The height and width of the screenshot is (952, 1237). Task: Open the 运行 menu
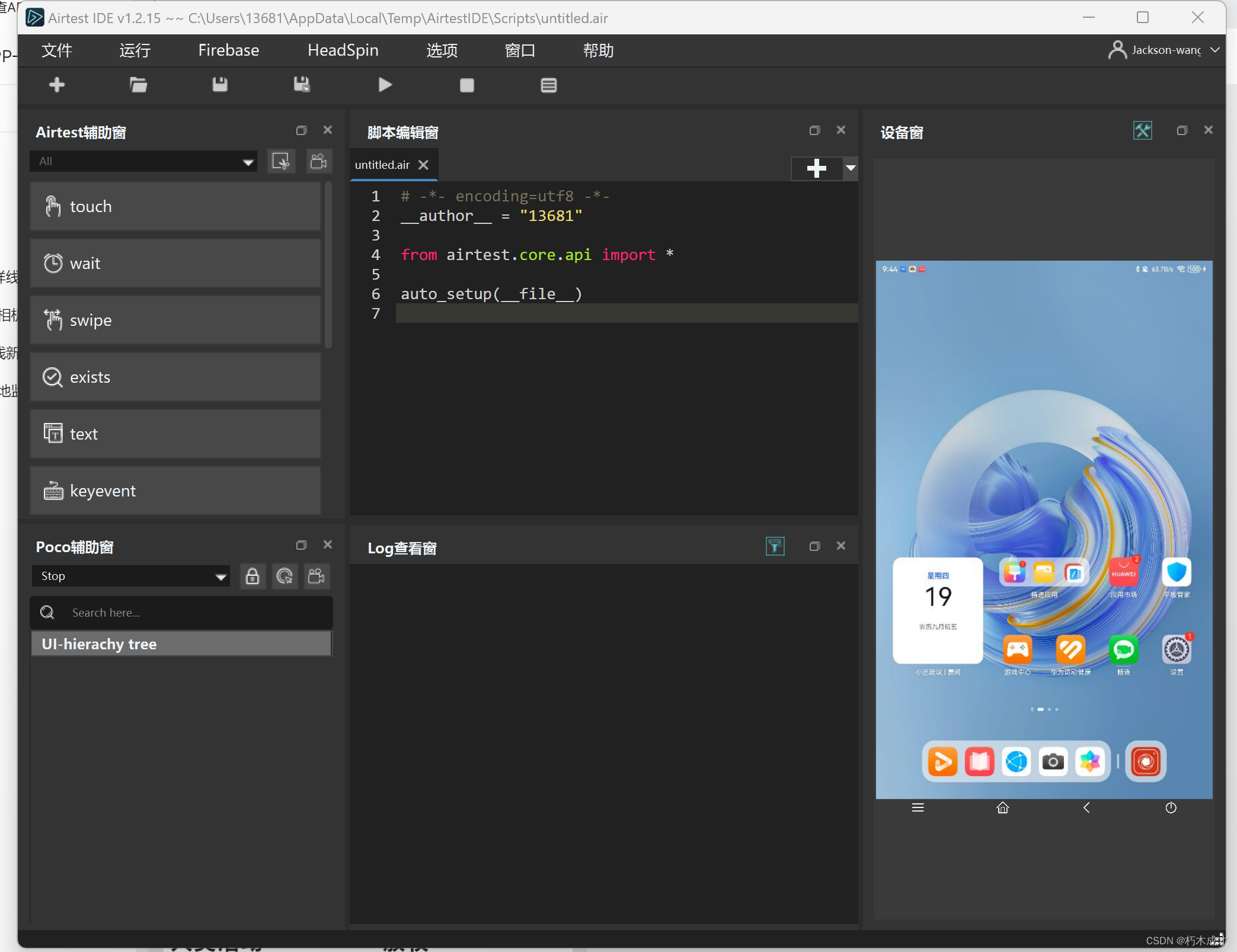[135, 50]
